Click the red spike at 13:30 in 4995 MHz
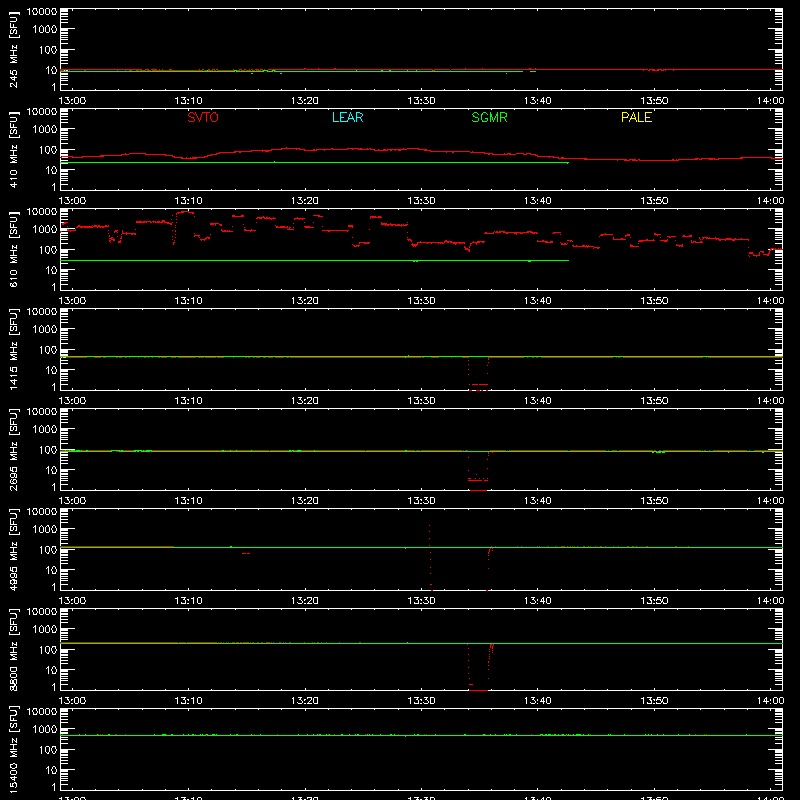The height and width of the screenshot is (800, 800). [430, 557]
